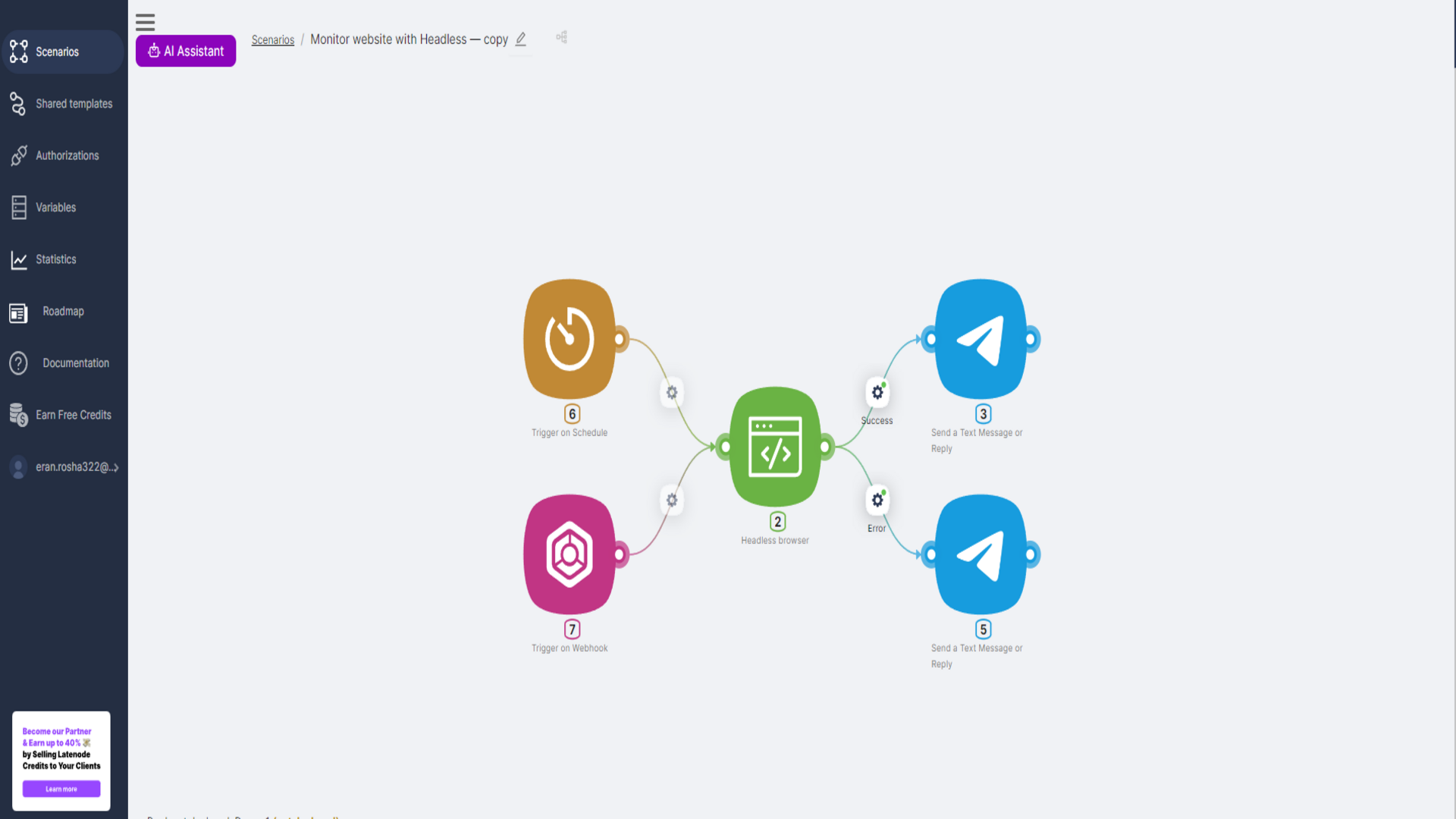The image size is (1456, 819).
Task: Click the Variables database icon
Action: point(19,207)
